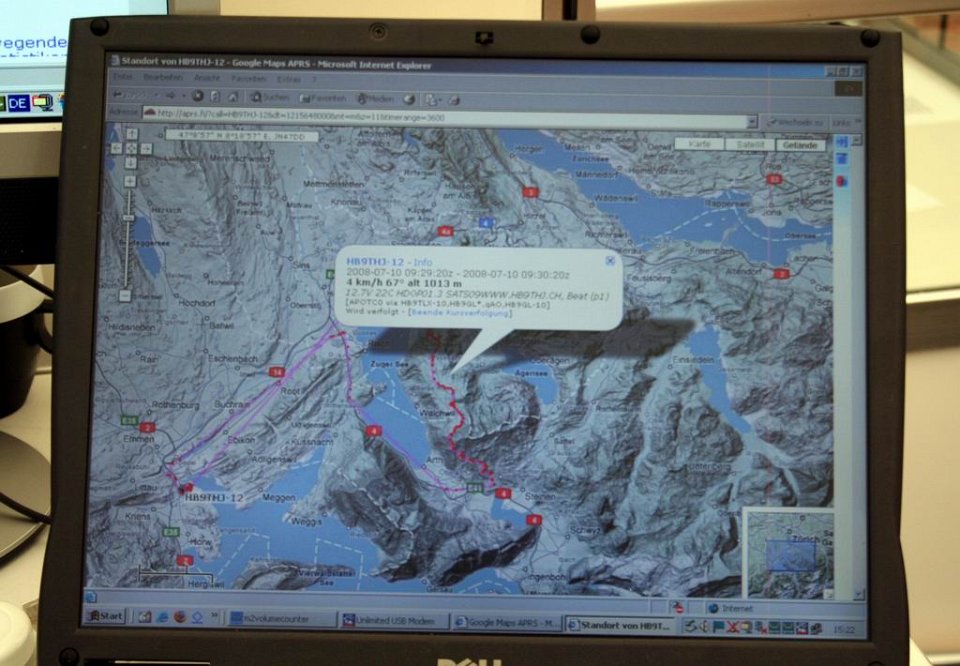Screen dimensions: 960x666
Task: Click the map zoom slider handle
Action: pyautogui.click(x=129, y=218)
